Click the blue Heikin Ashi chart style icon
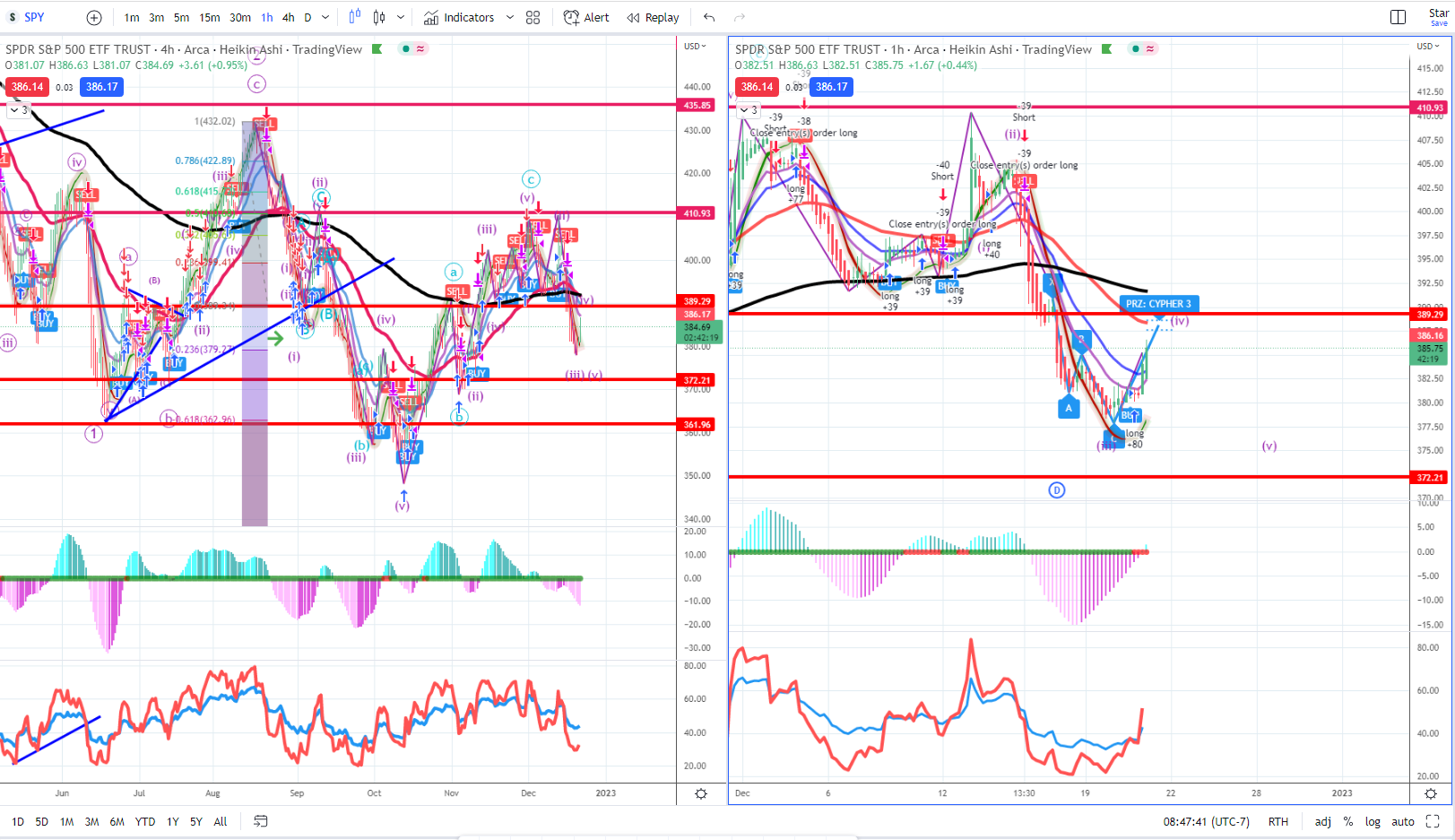The width and height of the screenshot is (1455, 840). click(355, 17)
